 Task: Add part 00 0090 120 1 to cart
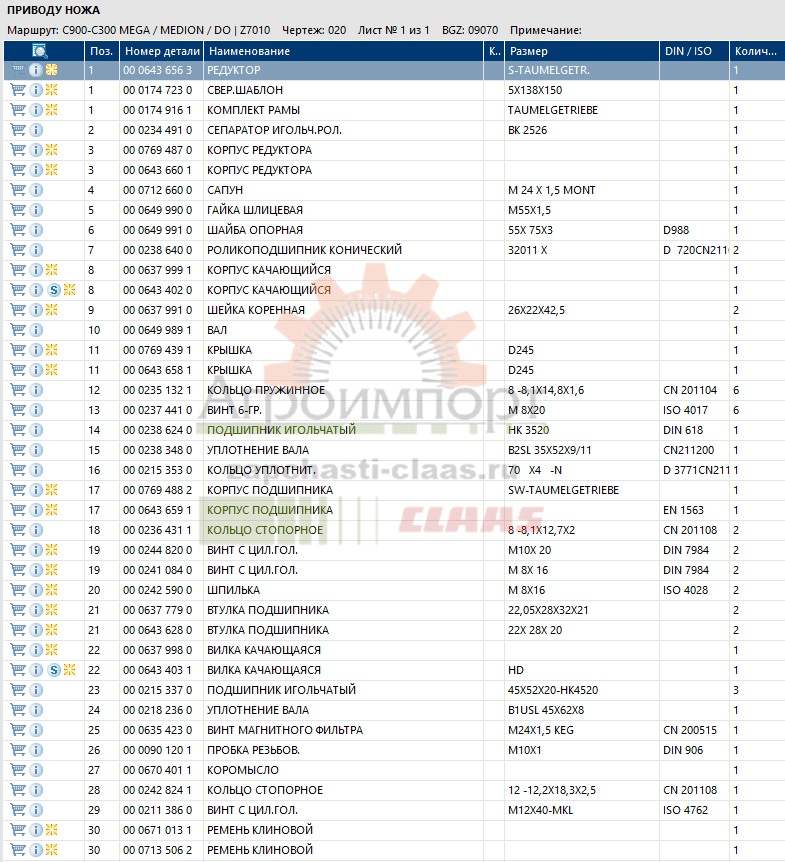coord(18,750)
